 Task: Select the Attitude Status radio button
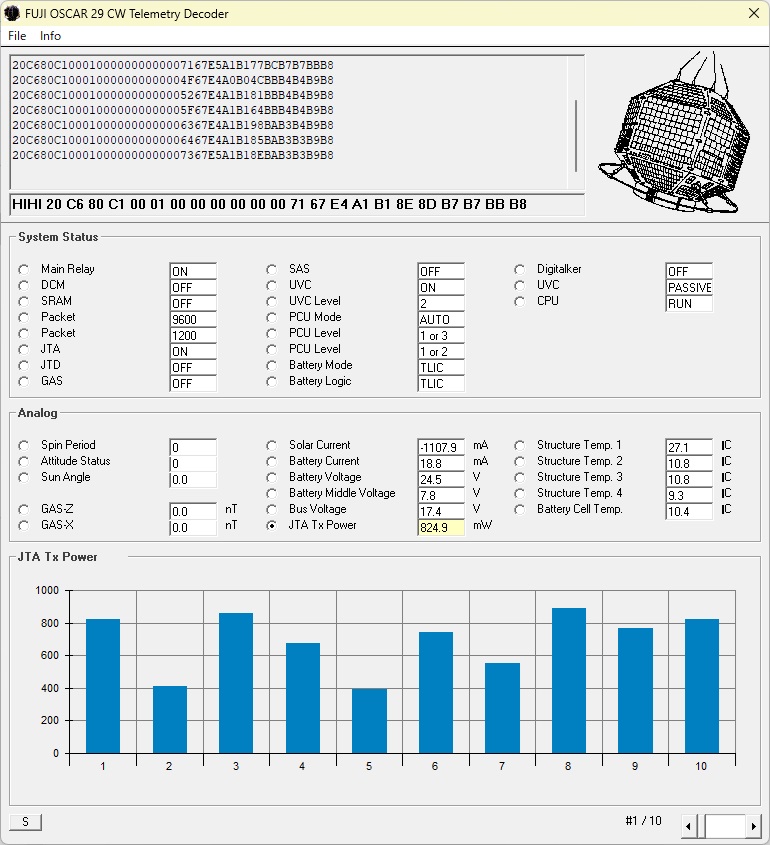pos(24,462)
